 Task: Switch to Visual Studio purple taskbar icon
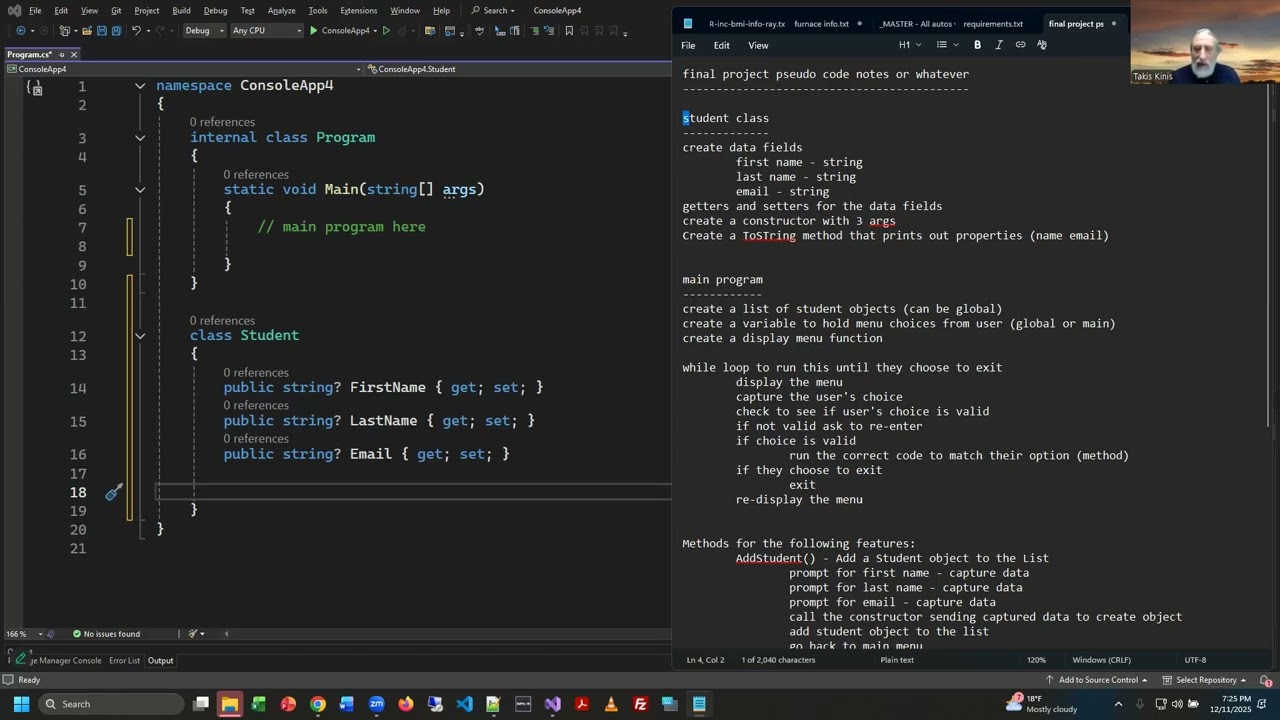pyautogui.click(x=552, y=704)
